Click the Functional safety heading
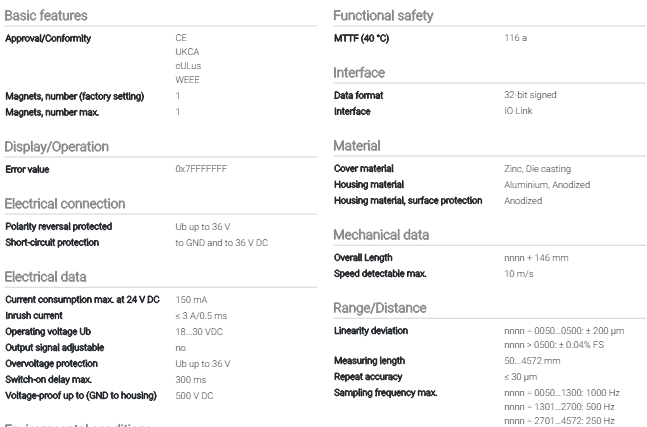 point(383,16)
